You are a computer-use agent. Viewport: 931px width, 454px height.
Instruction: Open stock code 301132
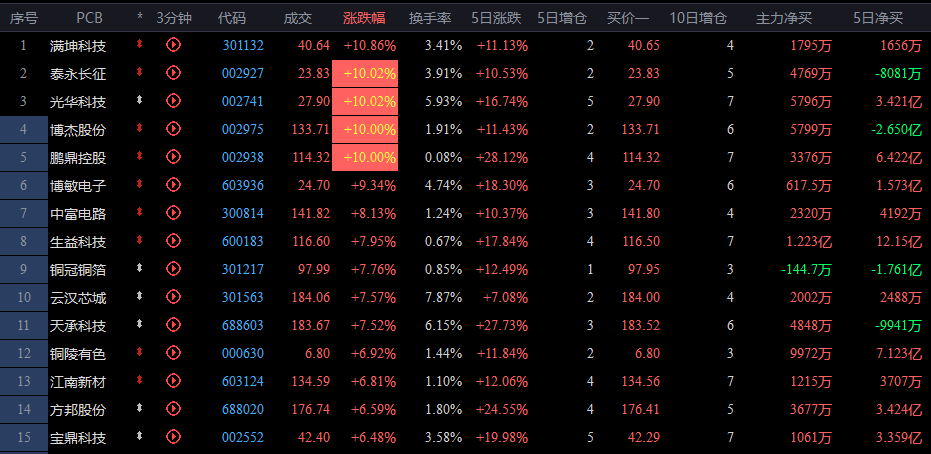click(243, 45)
